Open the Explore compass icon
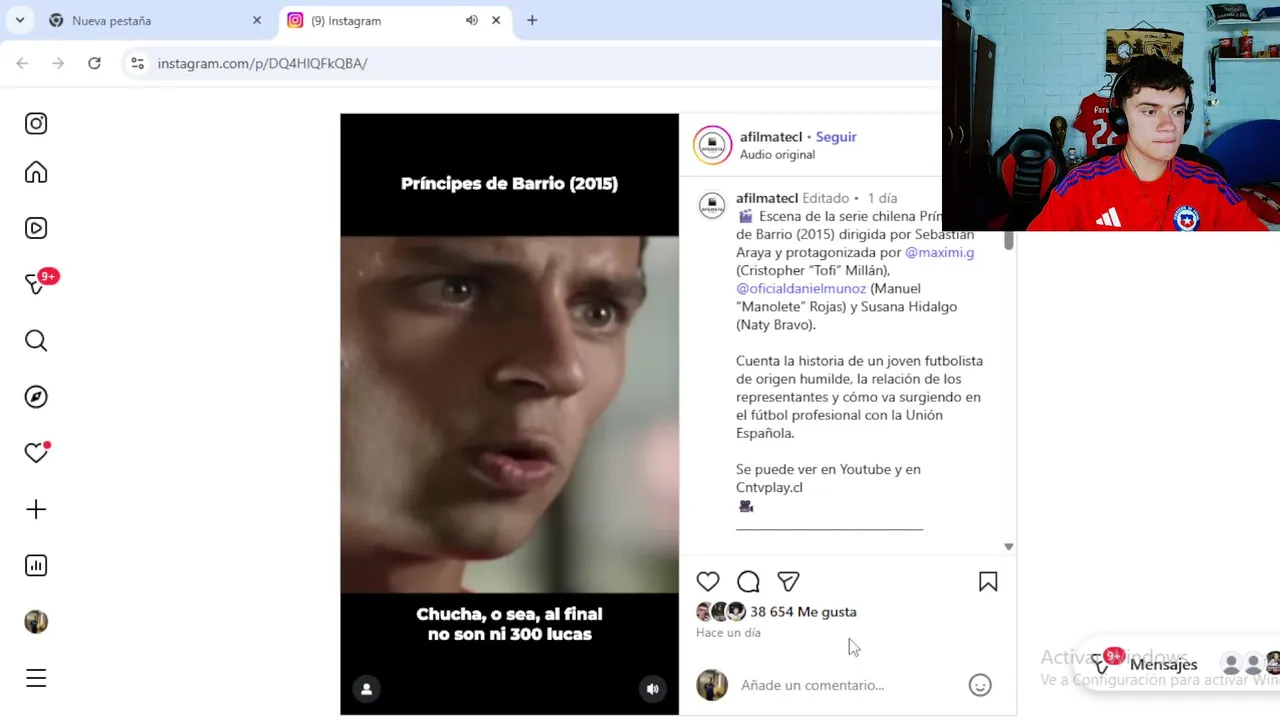 [x=36, y=397]
